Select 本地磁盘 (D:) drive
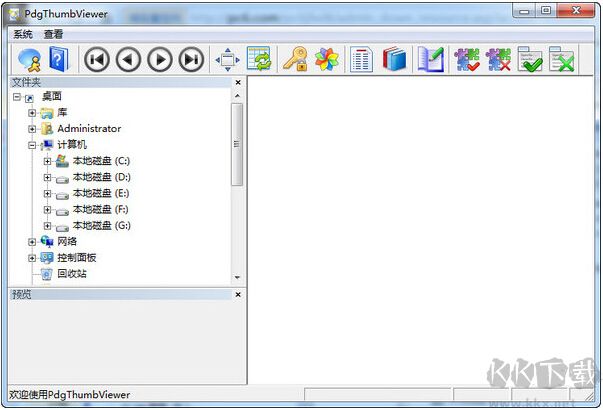The height and width of the screenshot is (410, 603). click(102, 177)
